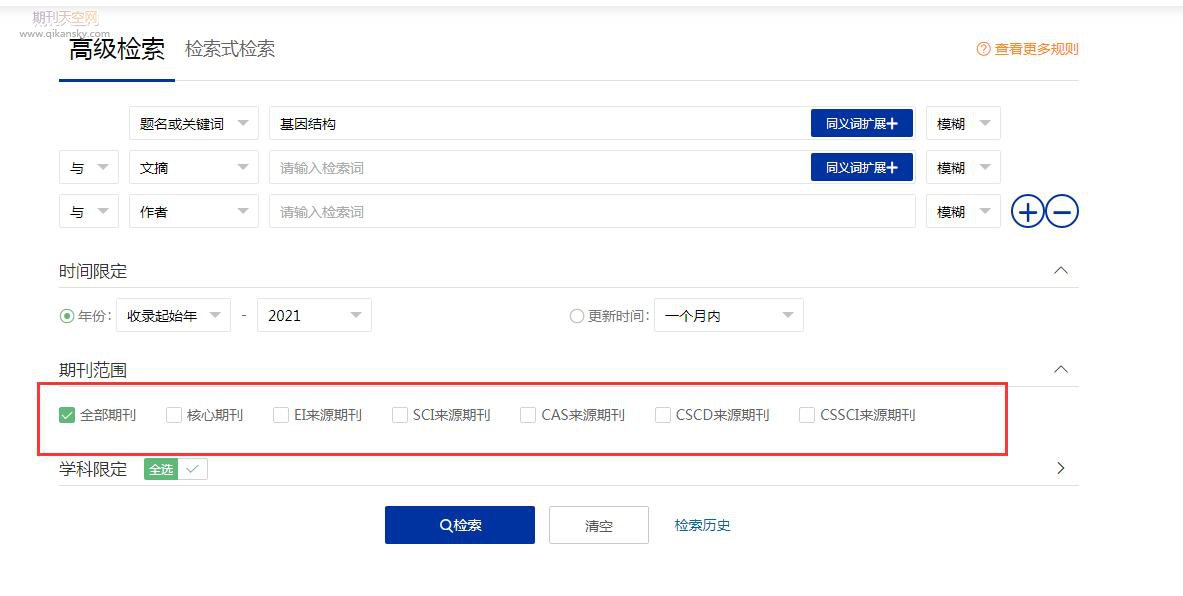Click the blue 检索 search button
Screen dimensions: 1183x596
(460, 525)
